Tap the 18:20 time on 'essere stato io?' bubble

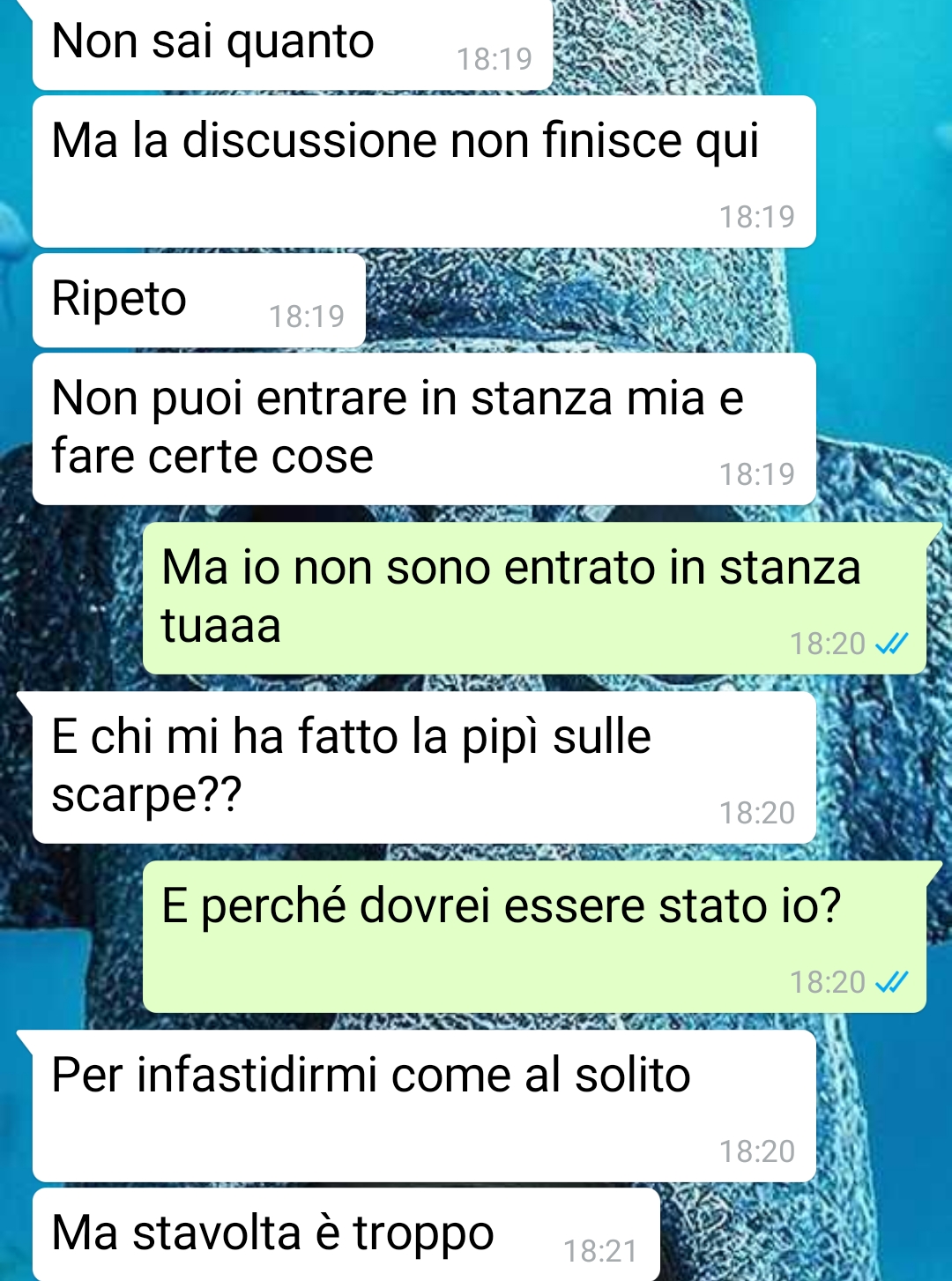[828, 982]
